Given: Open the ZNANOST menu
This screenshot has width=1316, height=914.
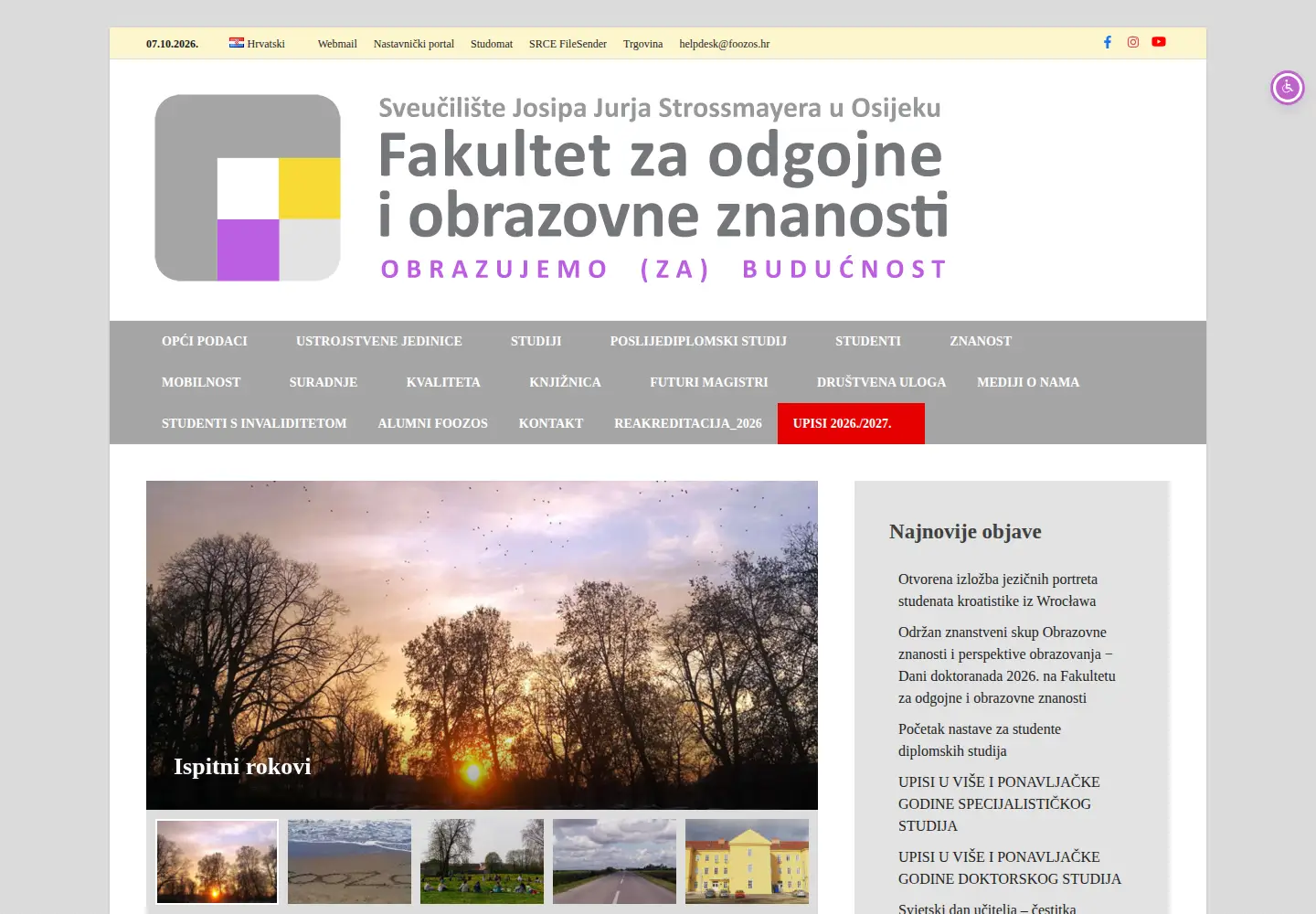Looking at the screenshot, I should tap(981, 341).
